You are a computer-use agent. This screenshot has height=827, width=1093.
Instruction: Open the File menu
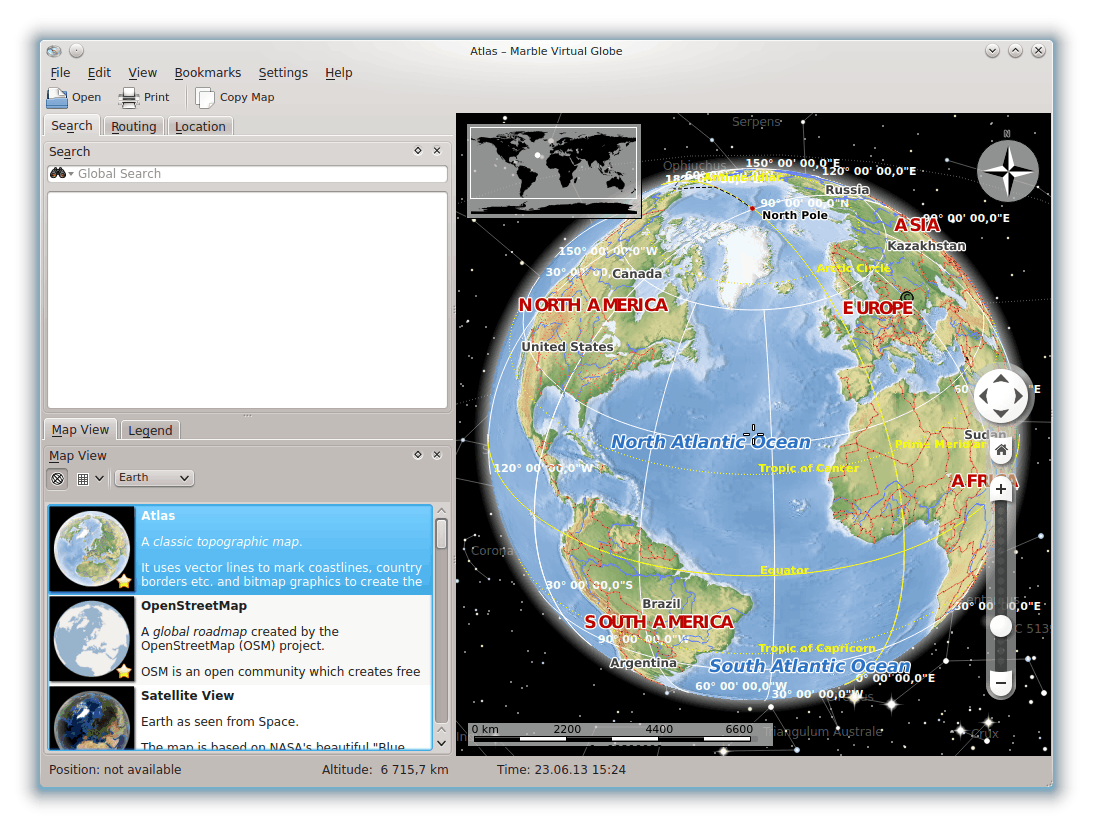click(x=60, y=73)
